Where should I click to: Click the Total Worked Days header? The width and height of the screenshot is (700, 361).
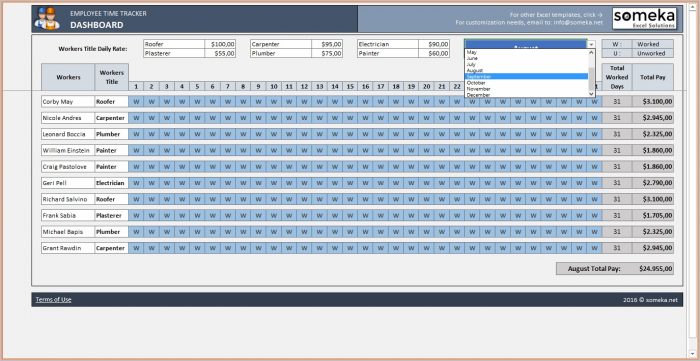tap(617, 77)
